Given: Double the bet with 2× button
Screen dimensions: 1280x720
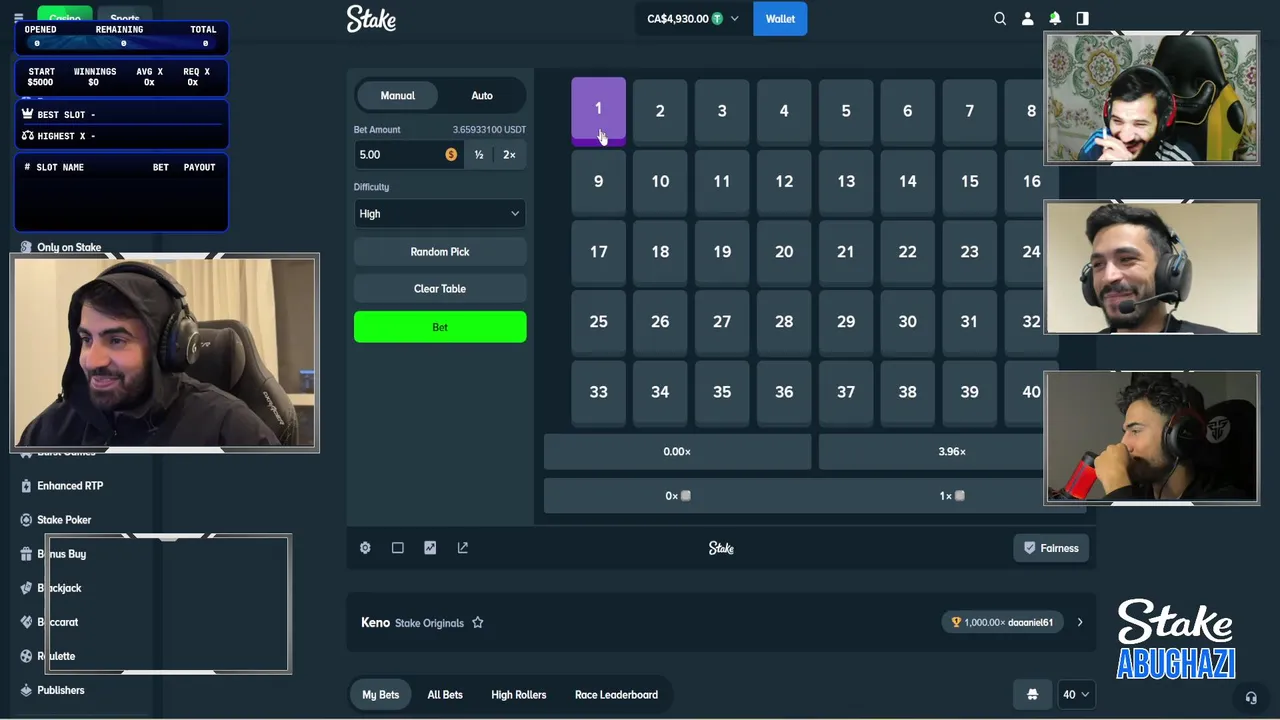Looking at the screenshot, I should [510, 155].
